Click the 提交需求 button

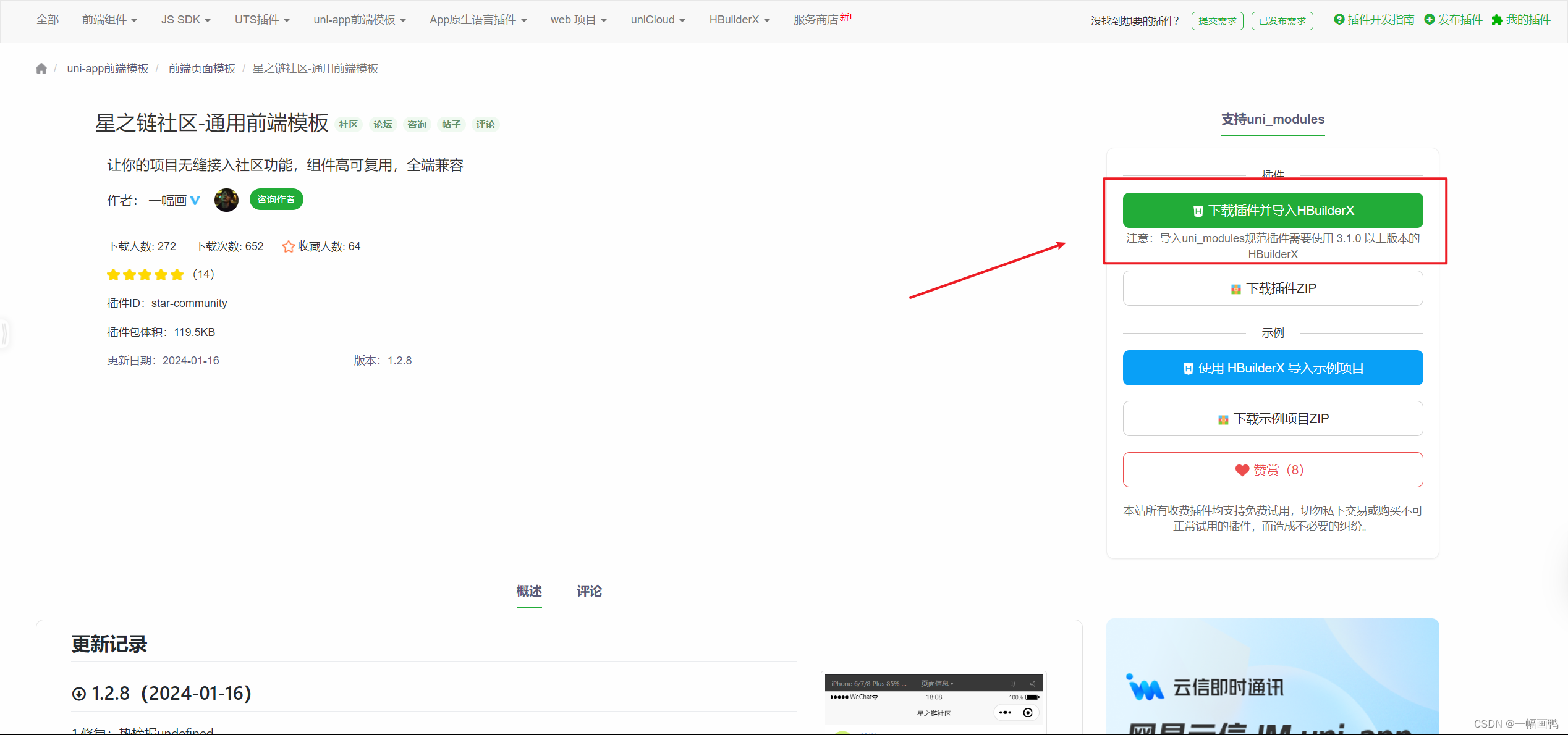1217,20
